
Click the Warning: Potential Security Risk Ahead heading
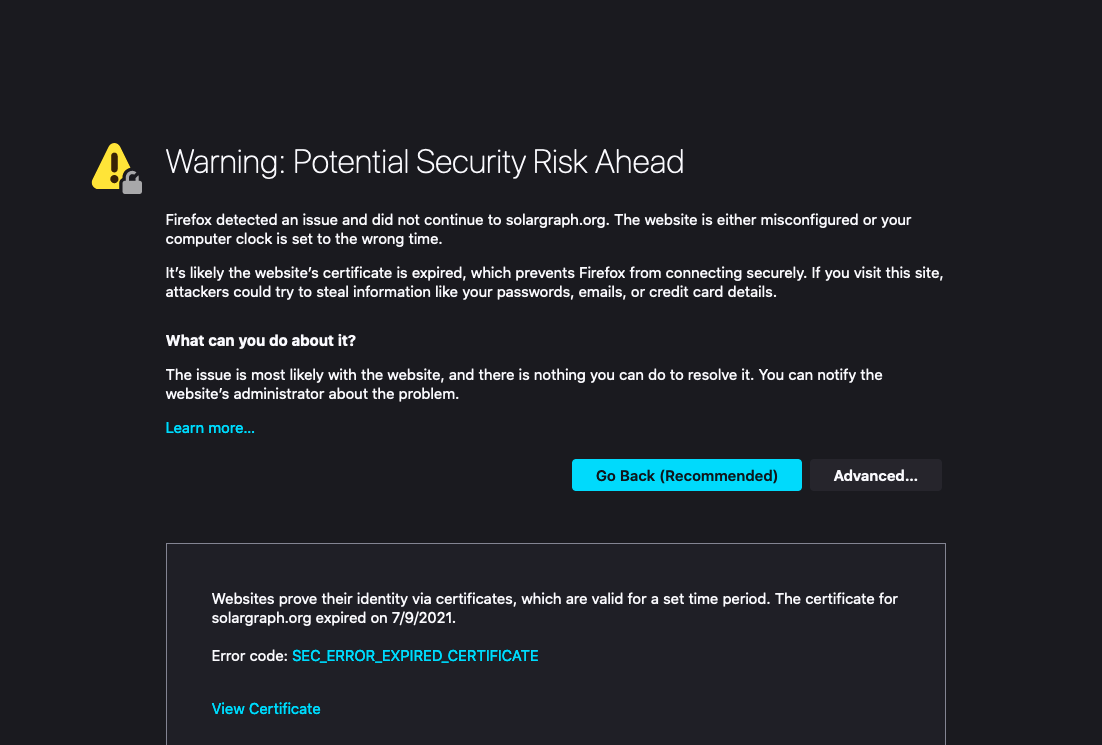click(424, 161)
